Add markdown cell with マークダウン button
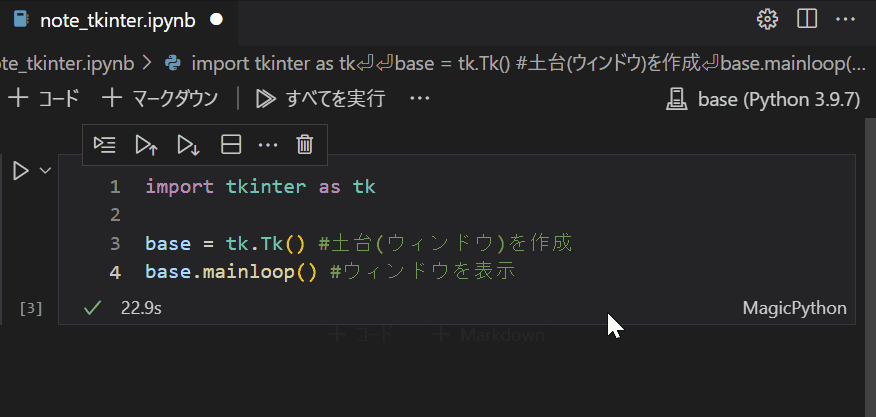The image size is (876, 417). [161, 98]
